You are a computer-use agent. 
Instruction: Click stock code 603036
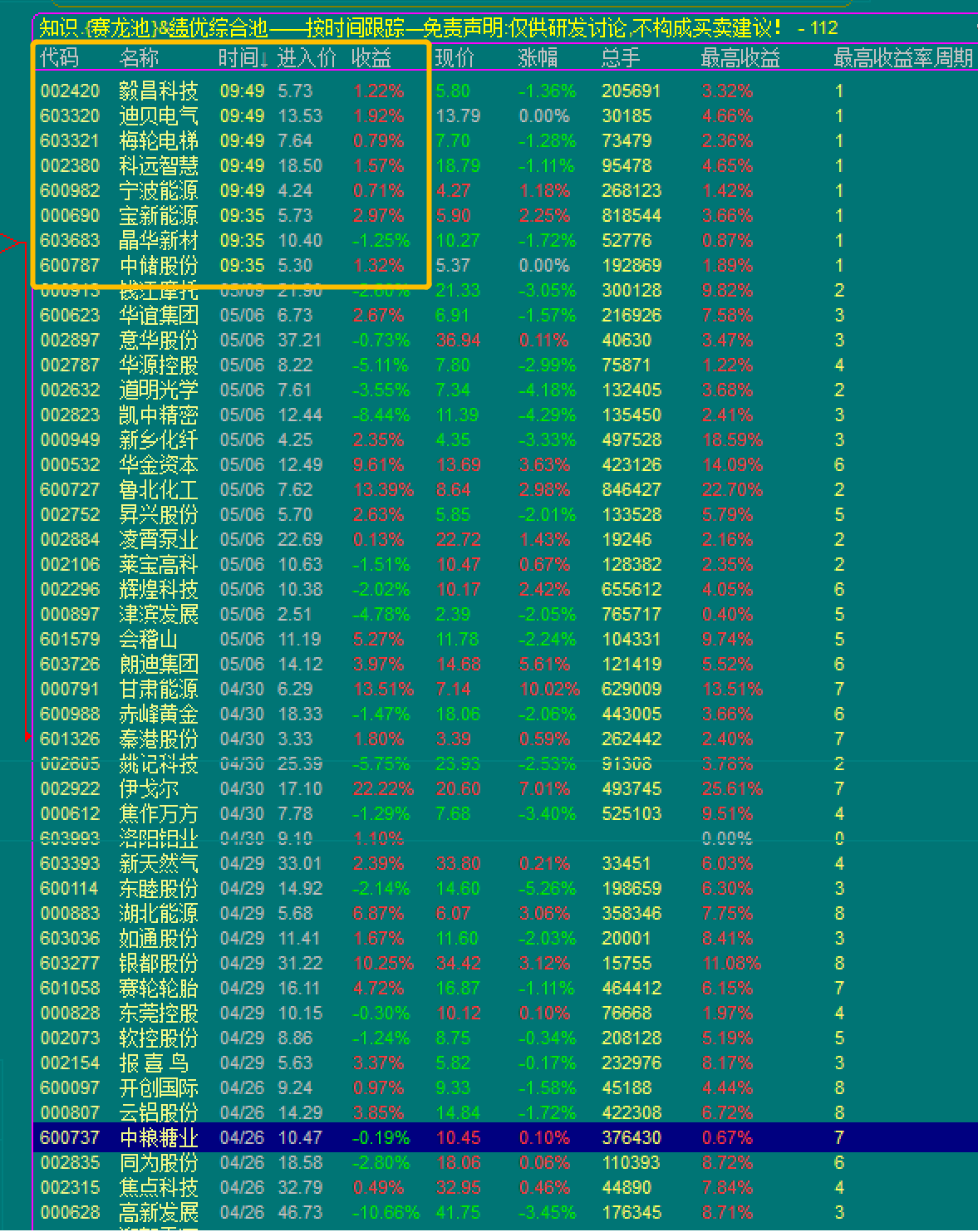point(70,939)
